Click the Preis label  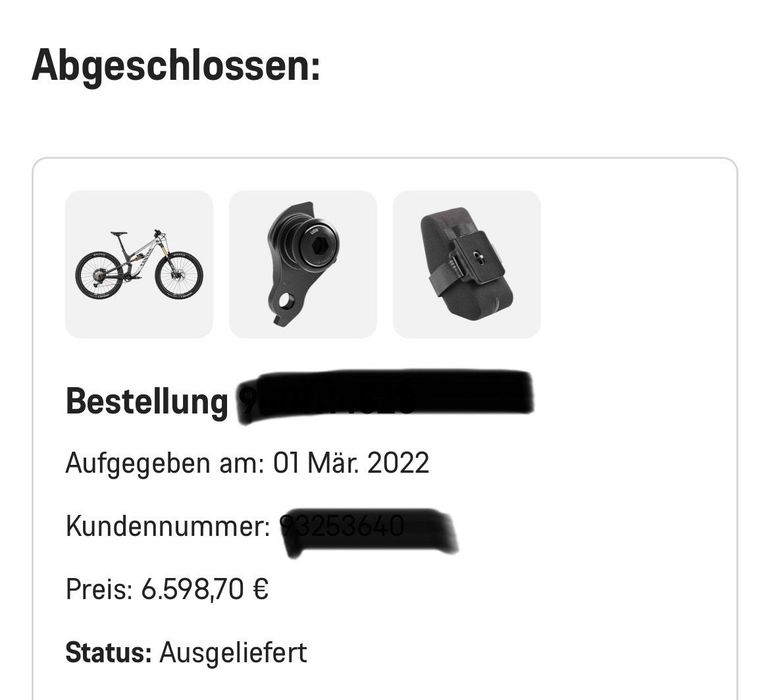tap(98, 590)
